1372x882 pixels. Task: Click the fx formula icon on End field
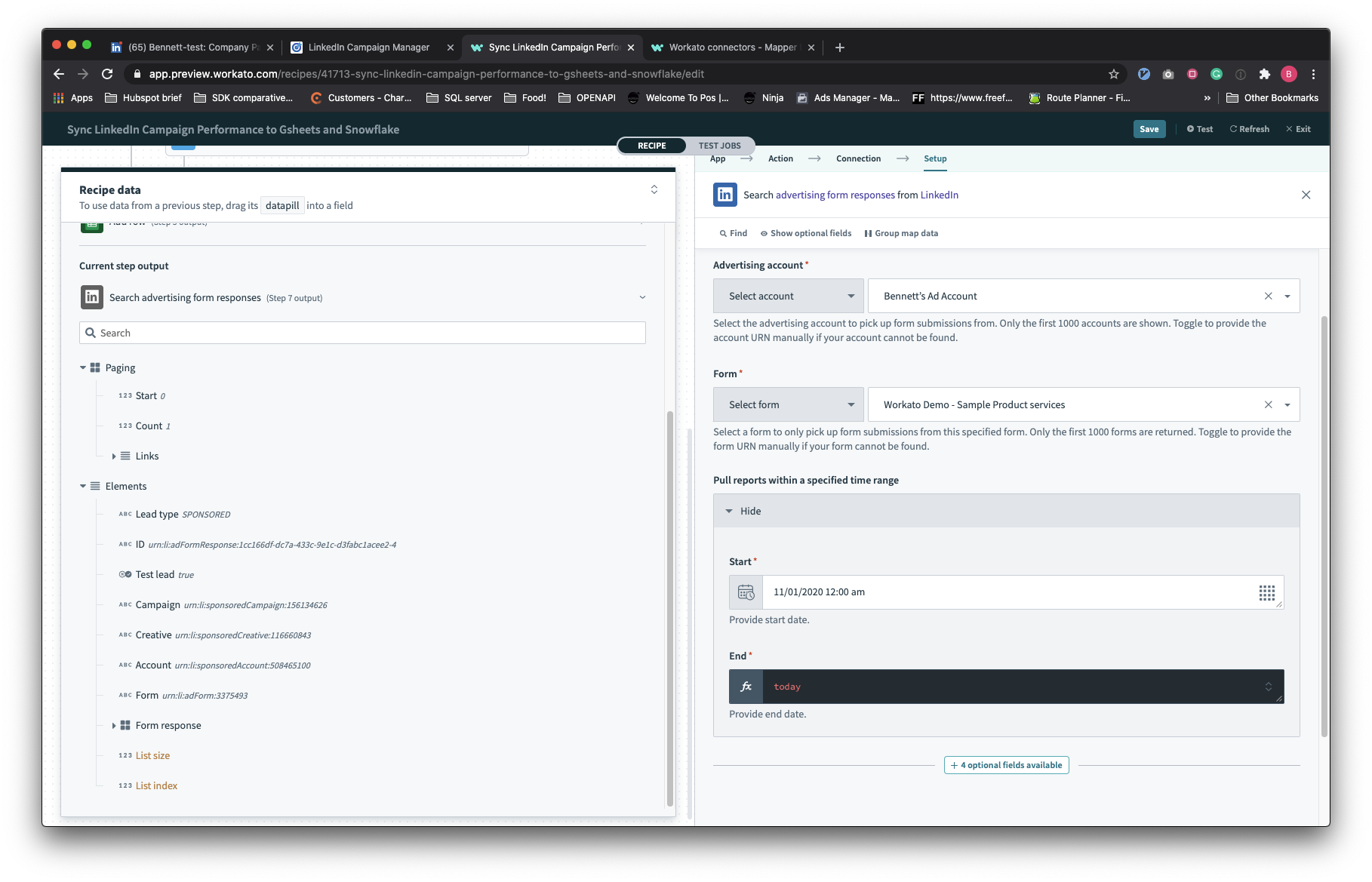click(746, 687)
